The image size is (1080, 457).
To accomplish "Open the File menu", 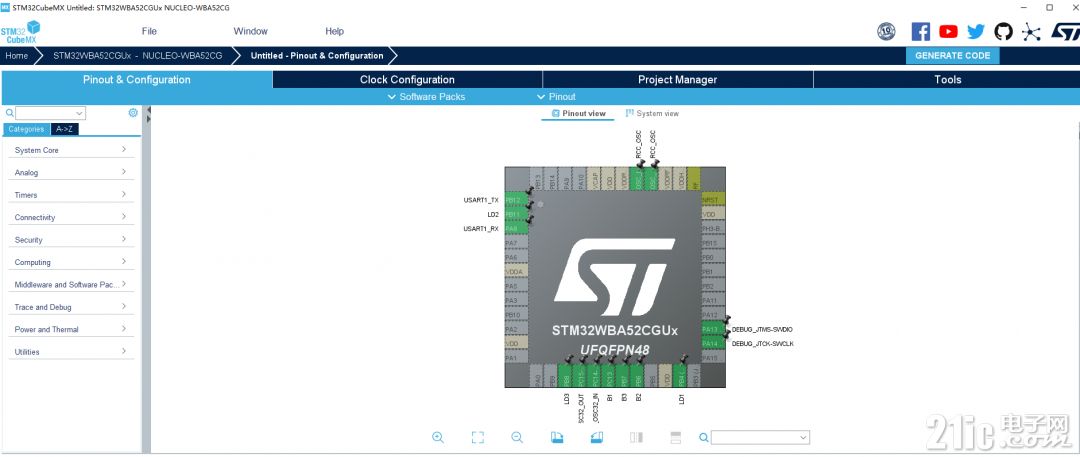I will pyautogui.click(x=149, y=31).
